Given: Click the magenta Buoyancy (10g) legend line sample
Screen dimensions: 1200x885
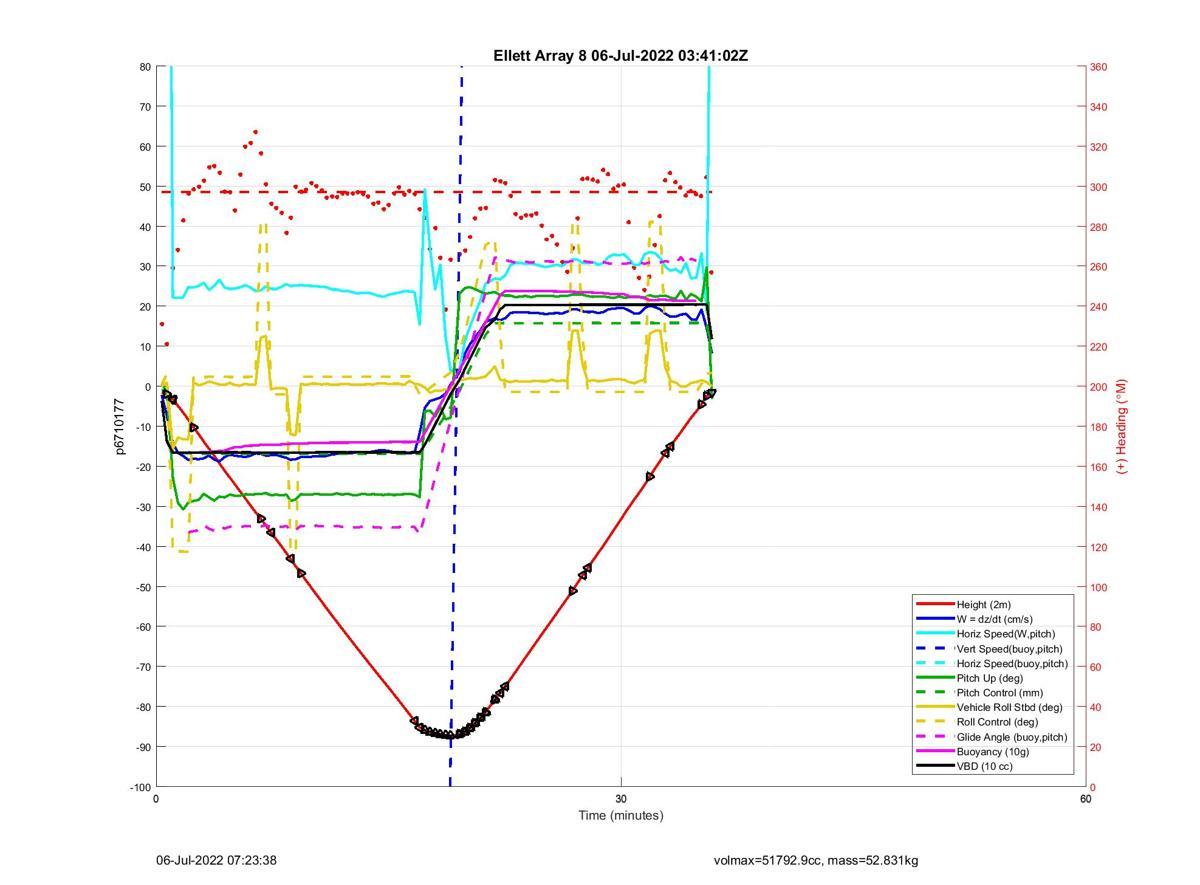Looking at the screenshot, I should click(934, 751).
